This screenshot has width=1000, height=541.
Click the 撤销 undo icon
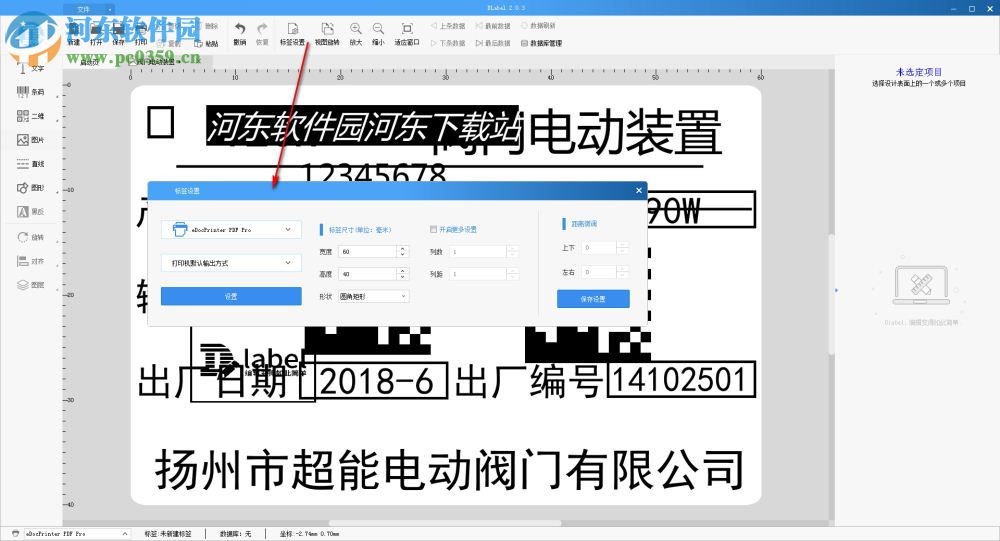click(x=240, y=34)
